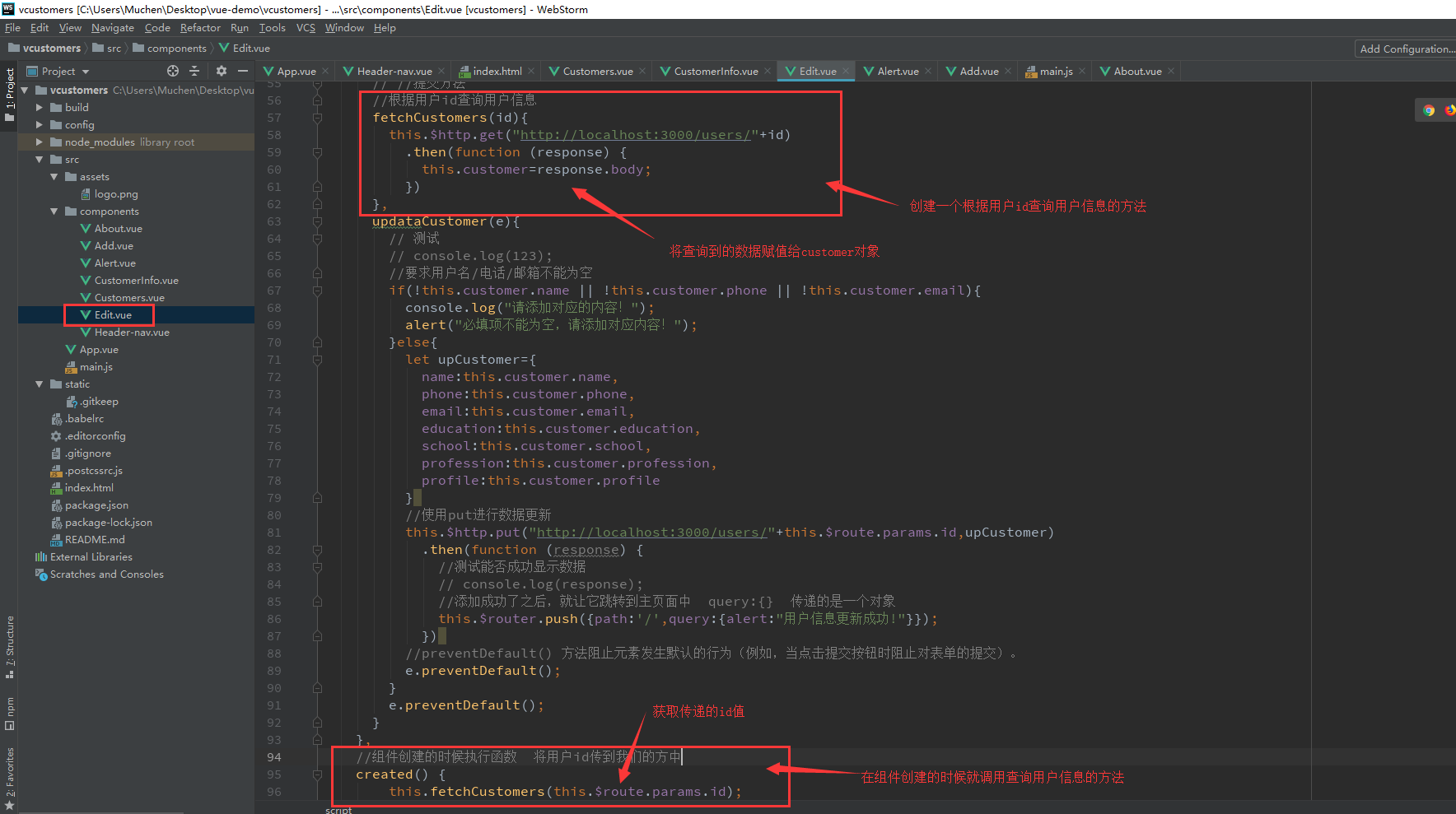1456x814 pixels.
Task: Switch to the CustomerInfo.vue tab
Action: tap(716, 72)
